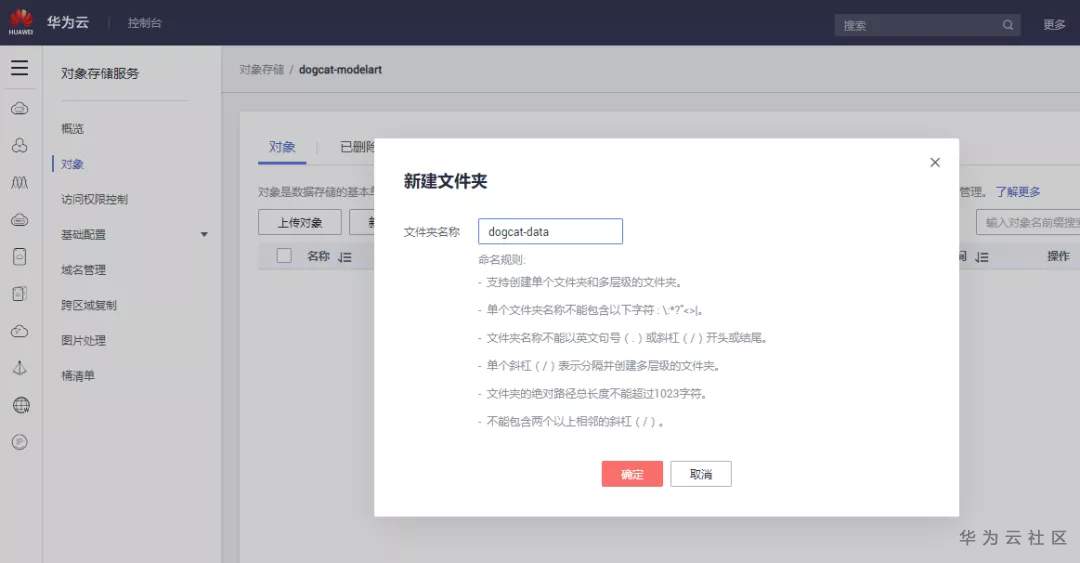
Task: Open the 了解更多 link
Action: (1017, 192)
